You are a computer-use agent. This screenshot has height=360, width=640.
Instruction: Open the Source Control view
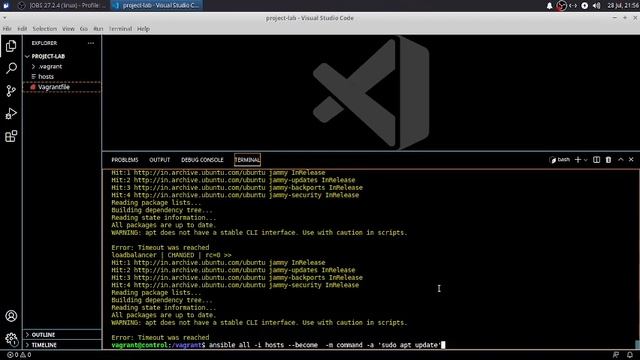point(11,91)
